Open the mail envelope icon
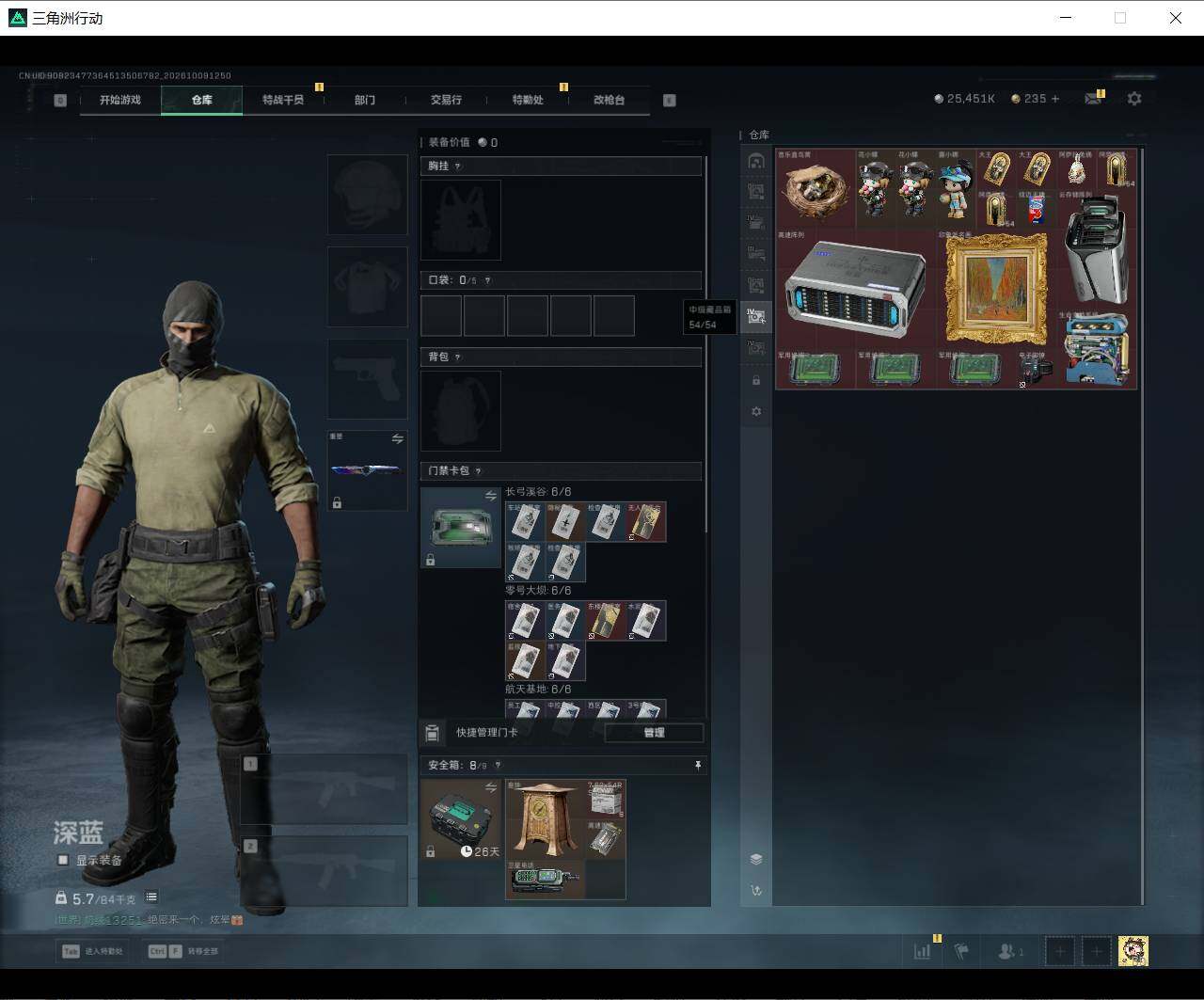The width and height of the screenshot is (1204, 1000). [x=1092, y=99]
